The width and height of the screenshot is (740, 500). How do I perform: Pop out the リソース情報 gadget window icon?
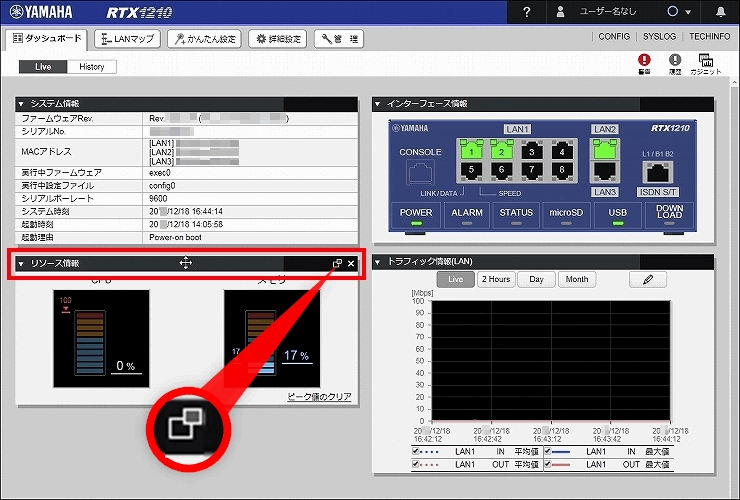point(337,263)
